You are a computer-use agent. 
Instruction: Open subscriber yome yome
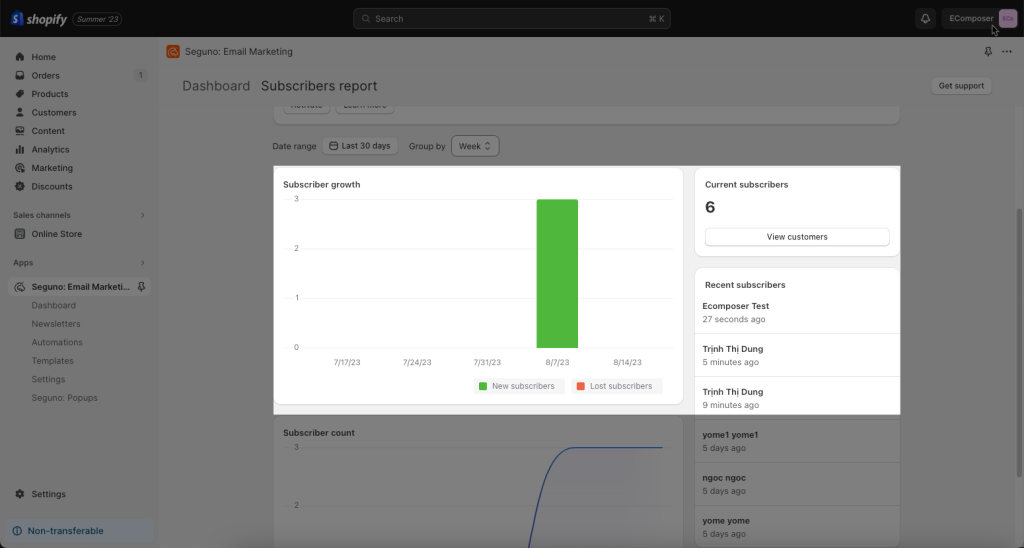[x=797, y=527]
